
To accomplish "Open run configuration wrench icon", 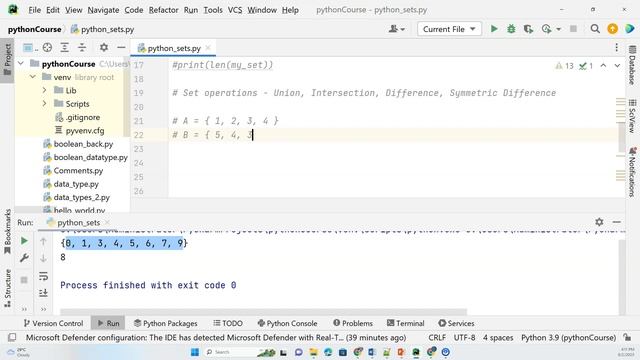I will point(24,258).
